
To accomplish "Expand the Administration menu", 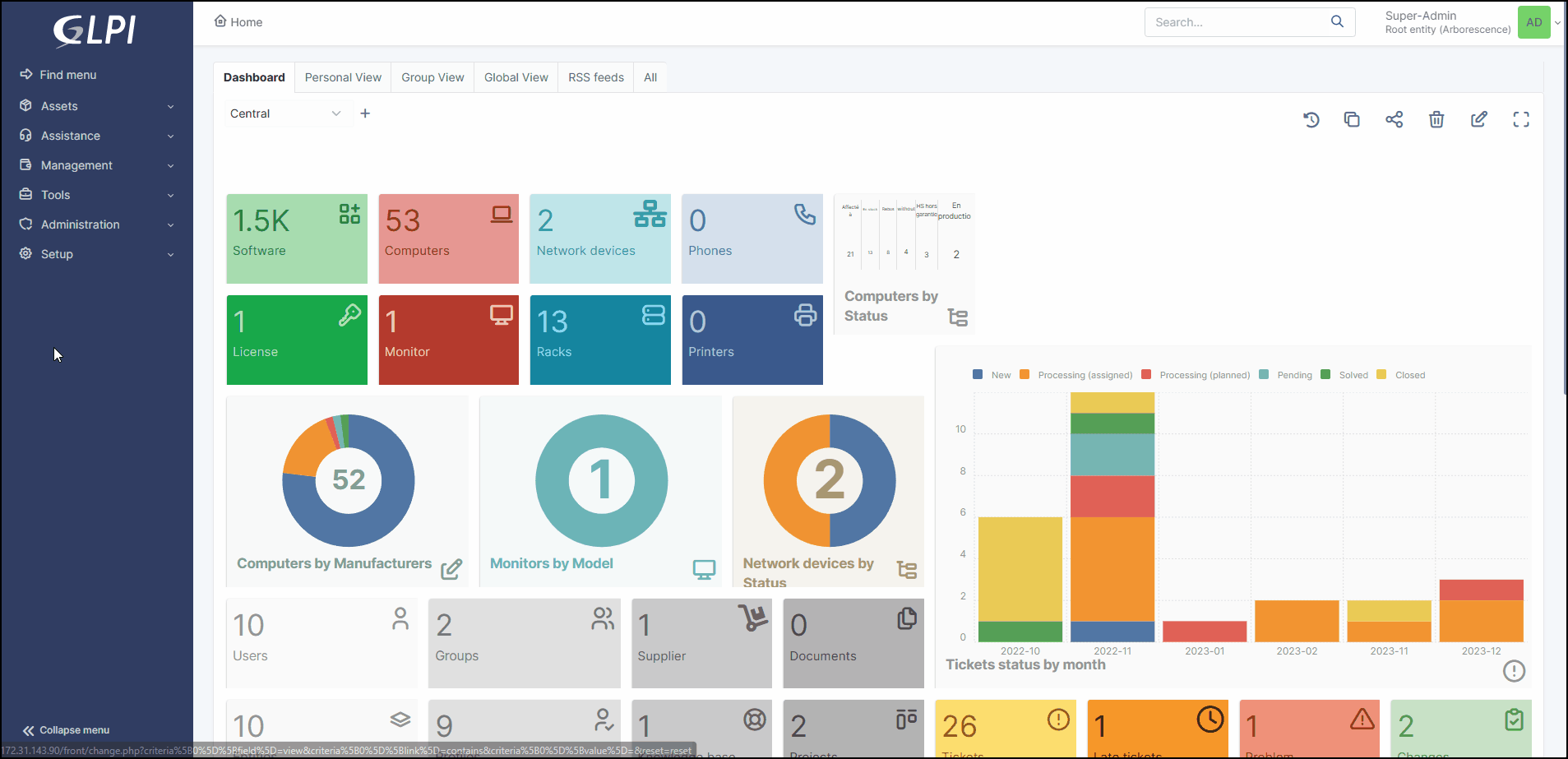I will (97, 224).
